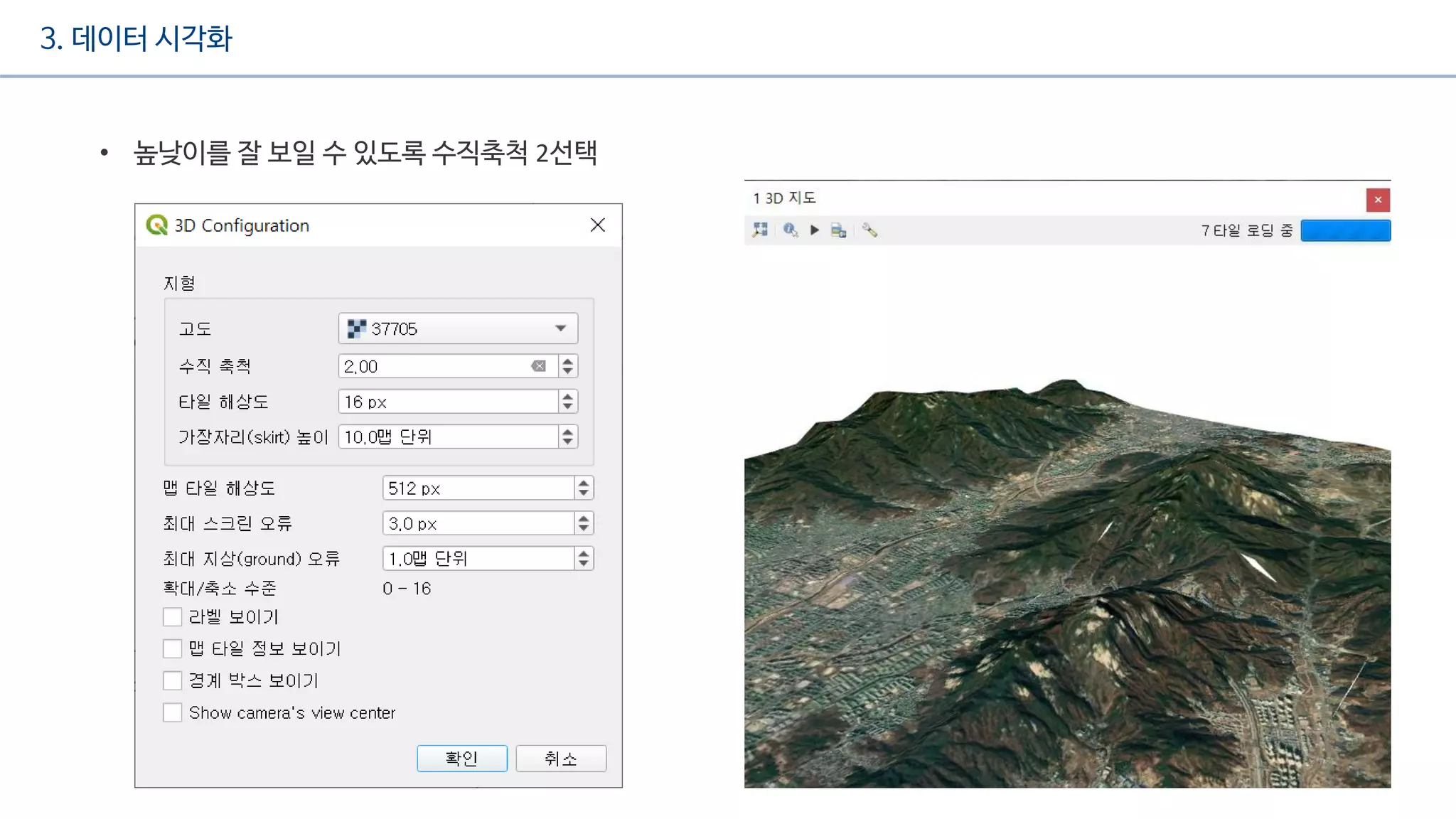Click the blue tile loading progress bar

tap(1346, 230)
